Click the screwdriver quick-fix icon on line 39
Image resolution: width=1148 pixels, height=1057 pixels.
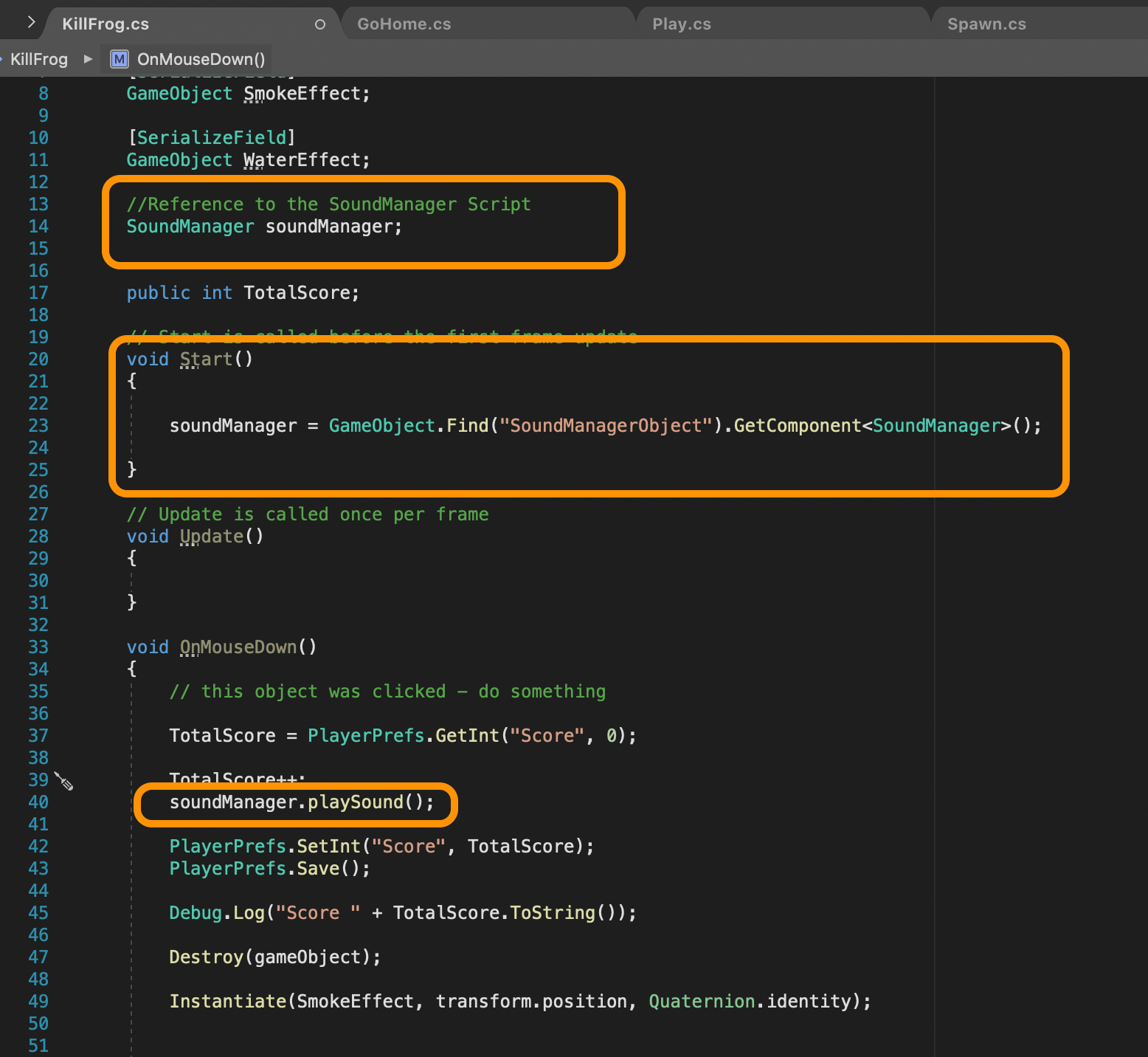click(64, 782)
